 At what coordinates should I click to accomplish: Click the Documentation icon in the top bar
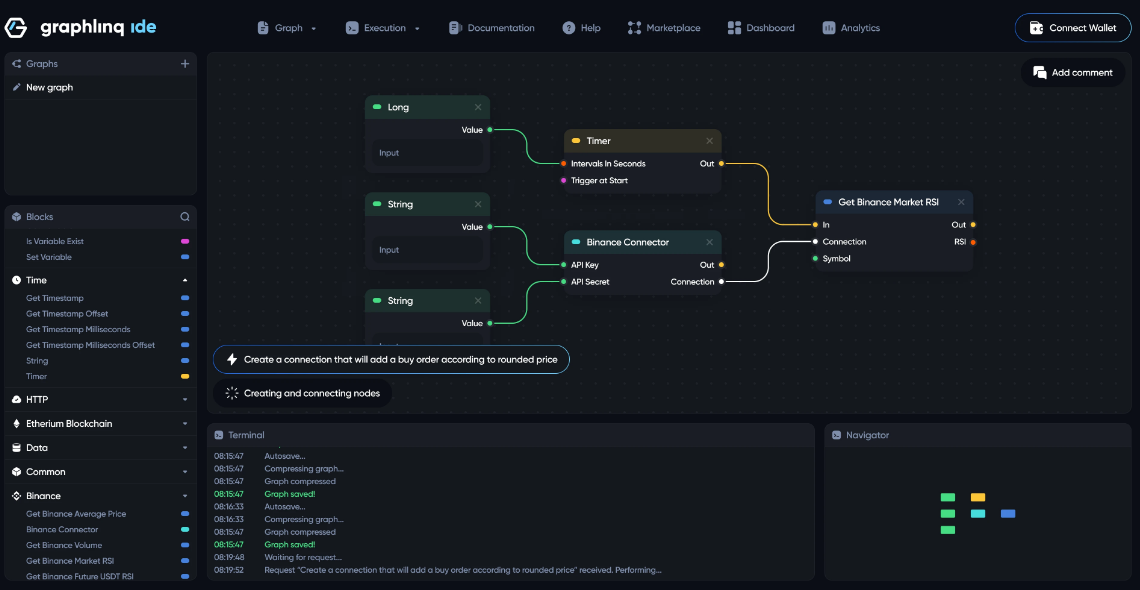(453, 27)
